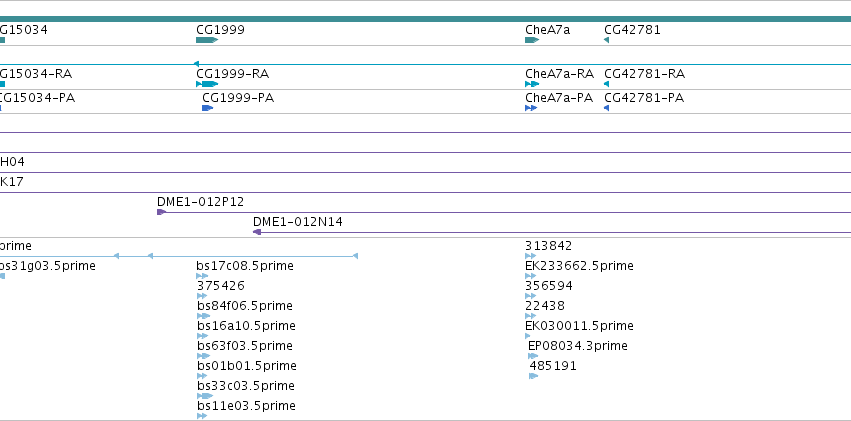The image size is (851, 421).
Task: Click the teal chromosome bar at top
Action: click(426, 19)
